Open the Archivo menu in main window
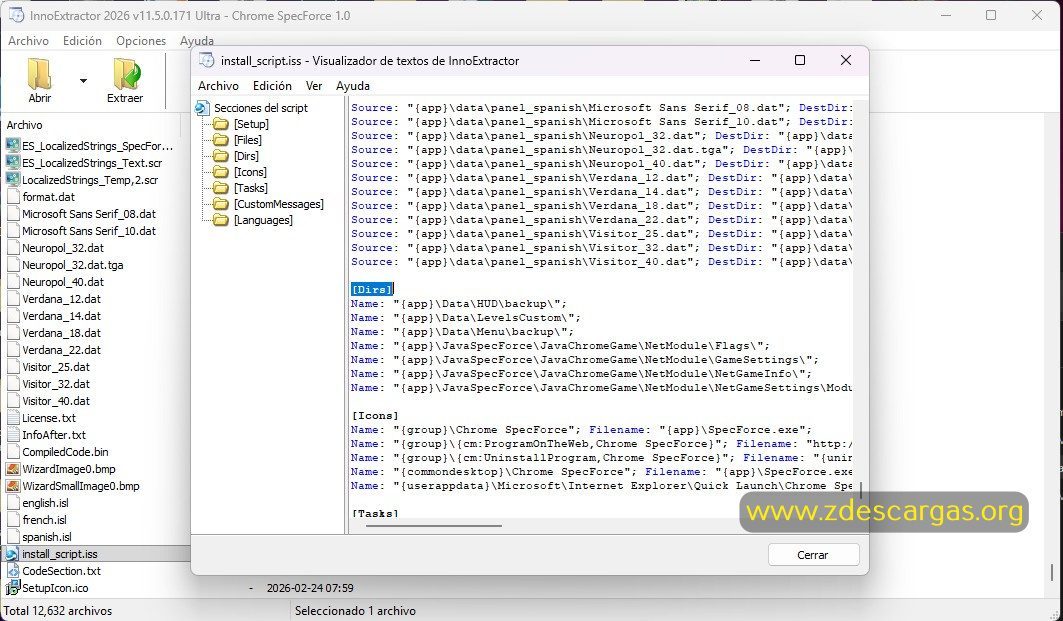 pos(28,41)
